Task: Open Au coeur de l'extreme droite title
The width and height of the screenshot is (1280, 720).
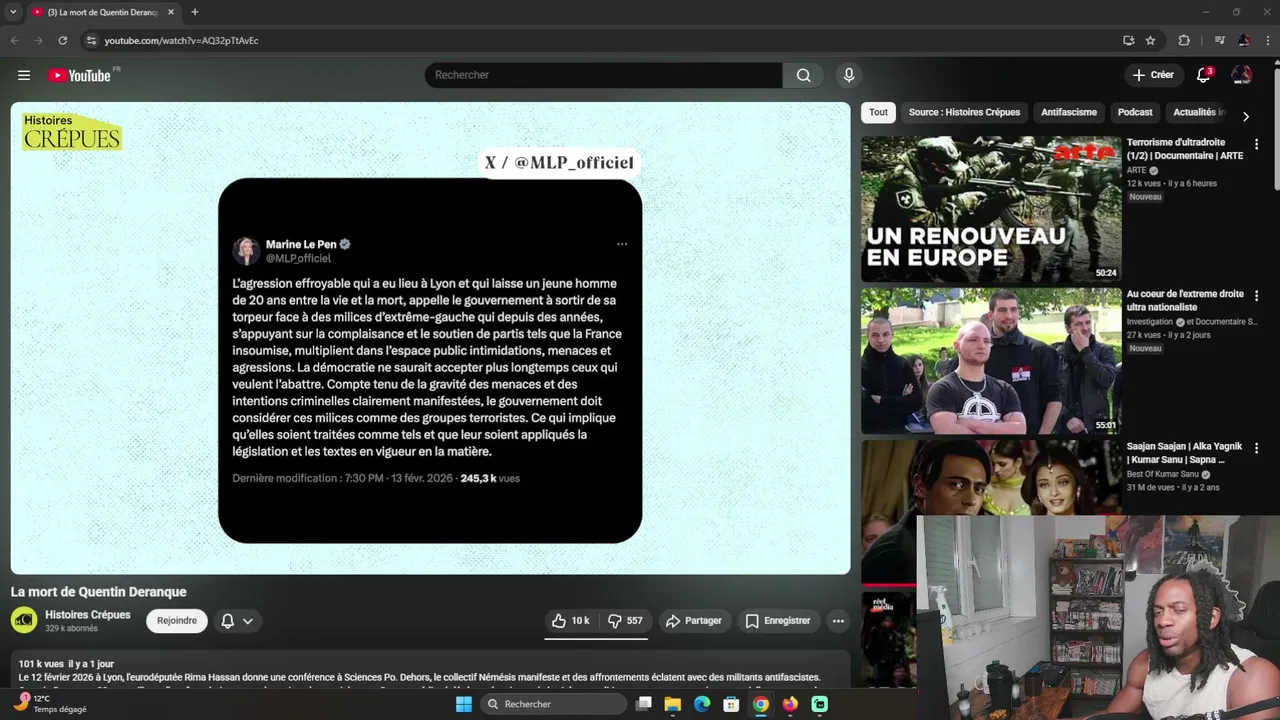Action: pos(1185,301)
